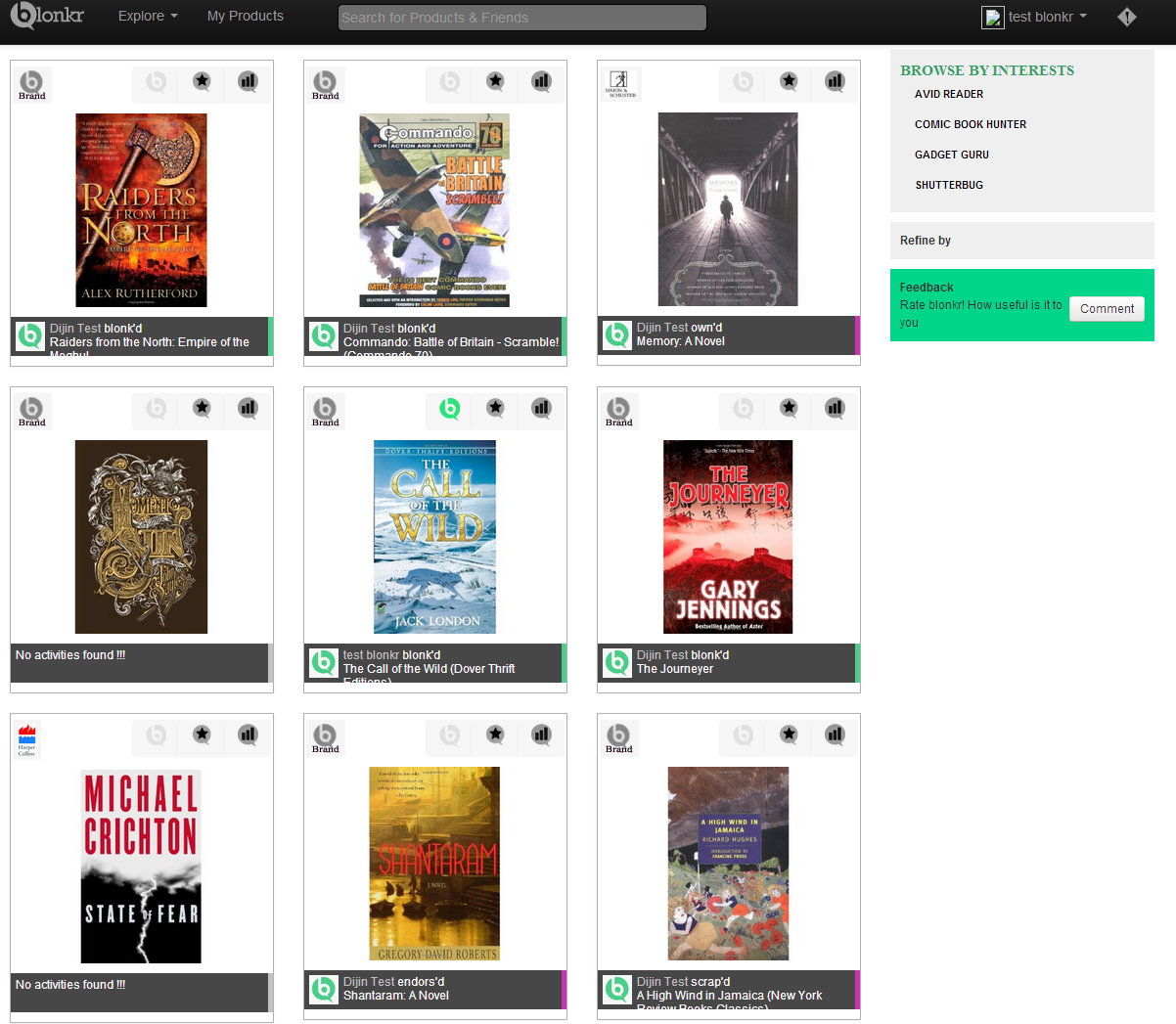Click the Comment feedback button
This screenshot has width=1176, height=1024.
(1107, 309)
